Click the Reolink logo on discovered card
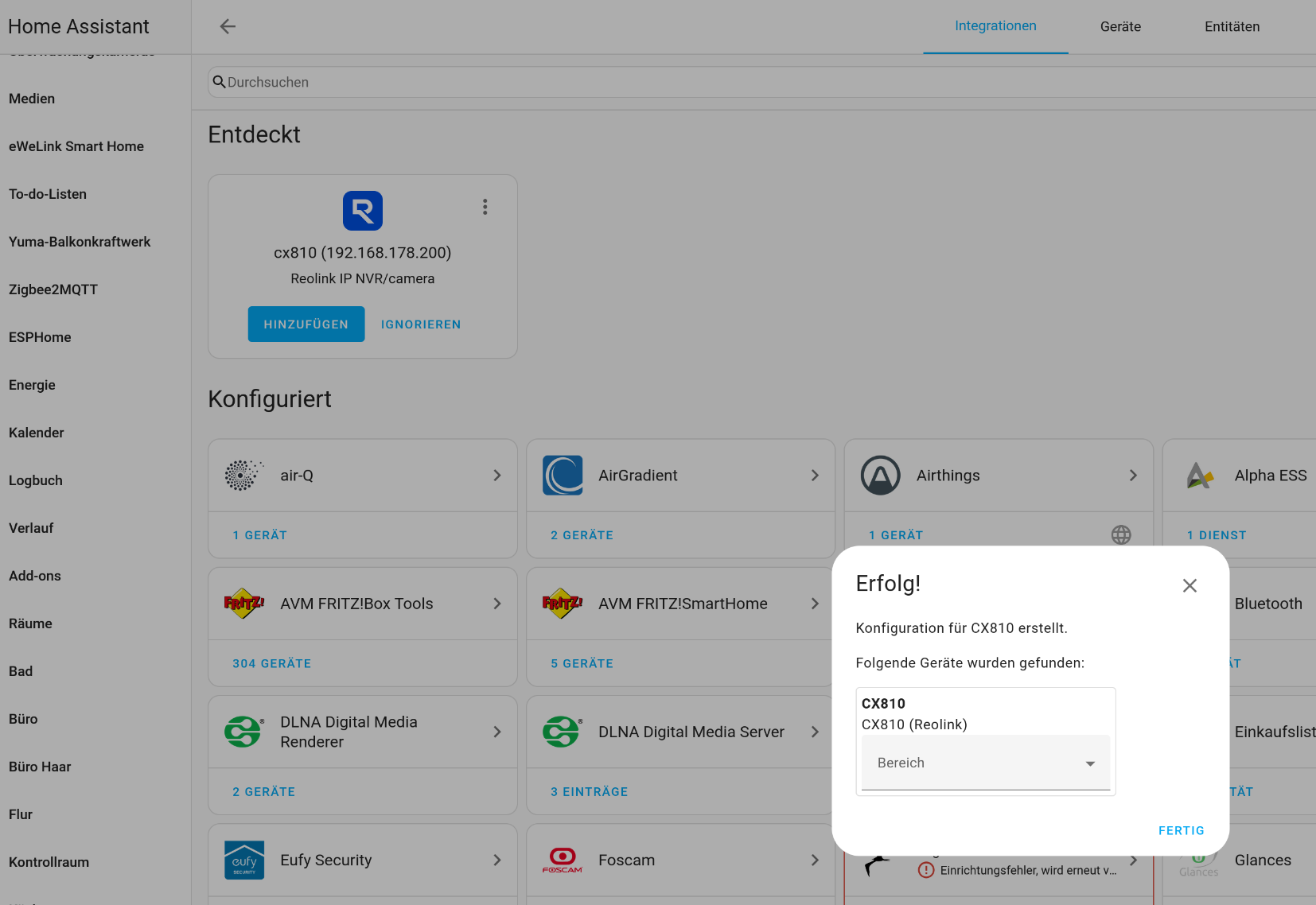The image size is (1316, 905). pos(363,211)
